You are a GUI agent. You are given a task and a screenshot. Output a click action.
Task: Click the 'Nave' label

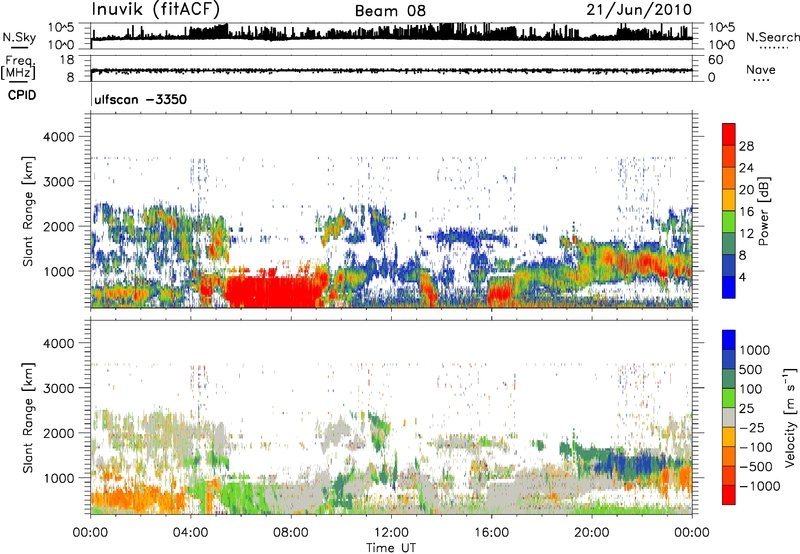click(x=761, y=69)
